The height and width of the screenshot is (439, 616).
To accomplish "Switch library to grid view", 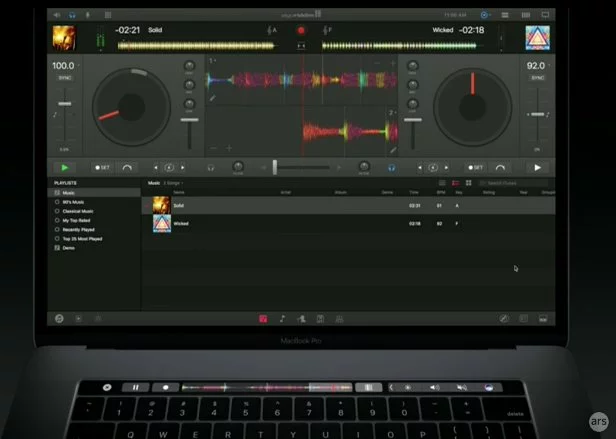I will 468,183.
